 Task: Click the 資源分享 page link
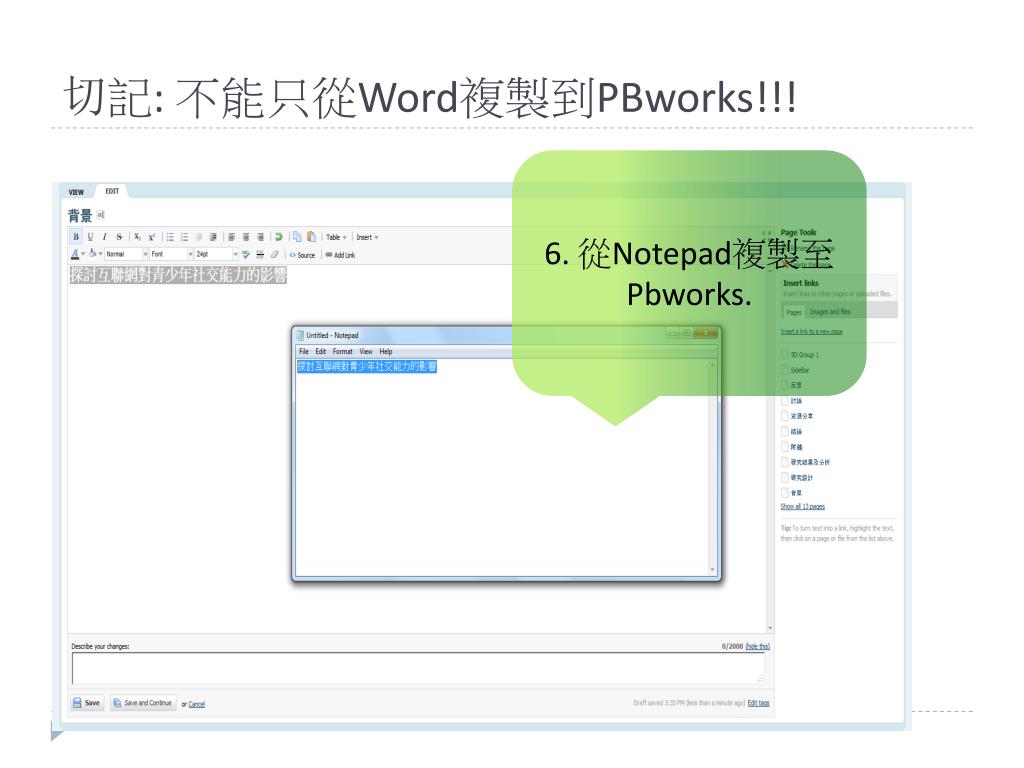tap(802, 416)
